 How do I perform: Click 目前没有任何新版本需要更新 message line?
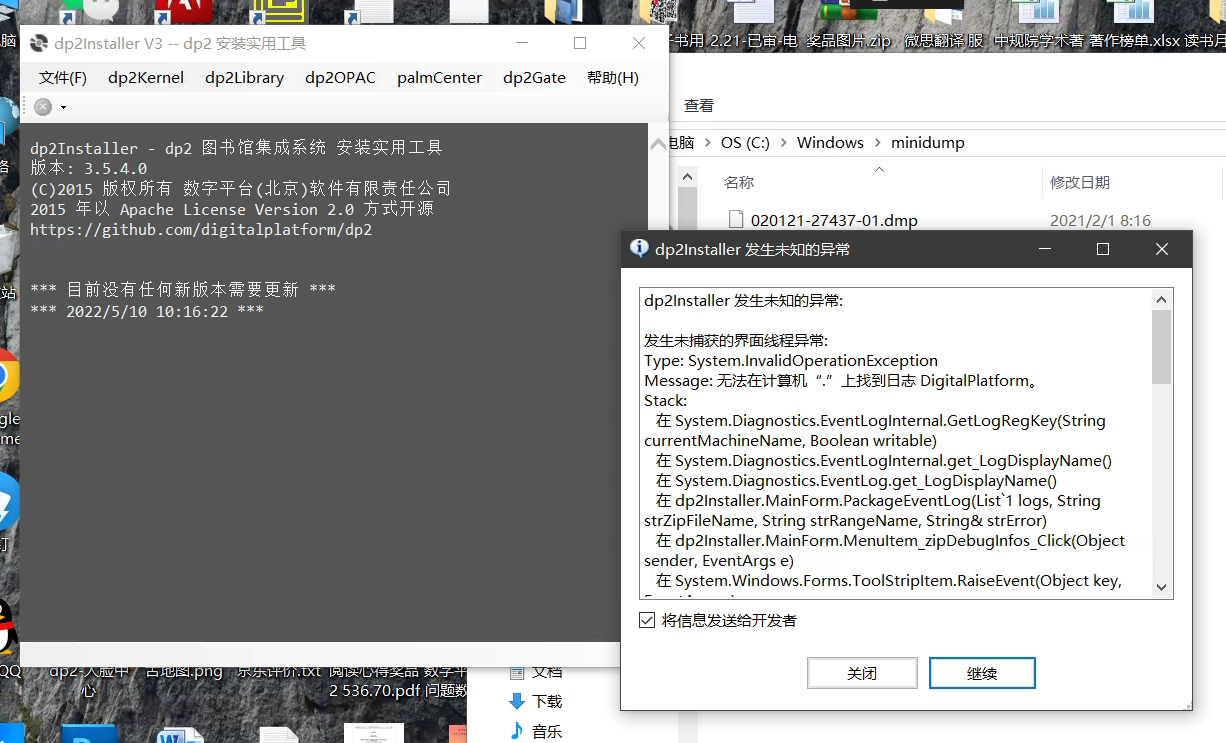pos(183,289)
